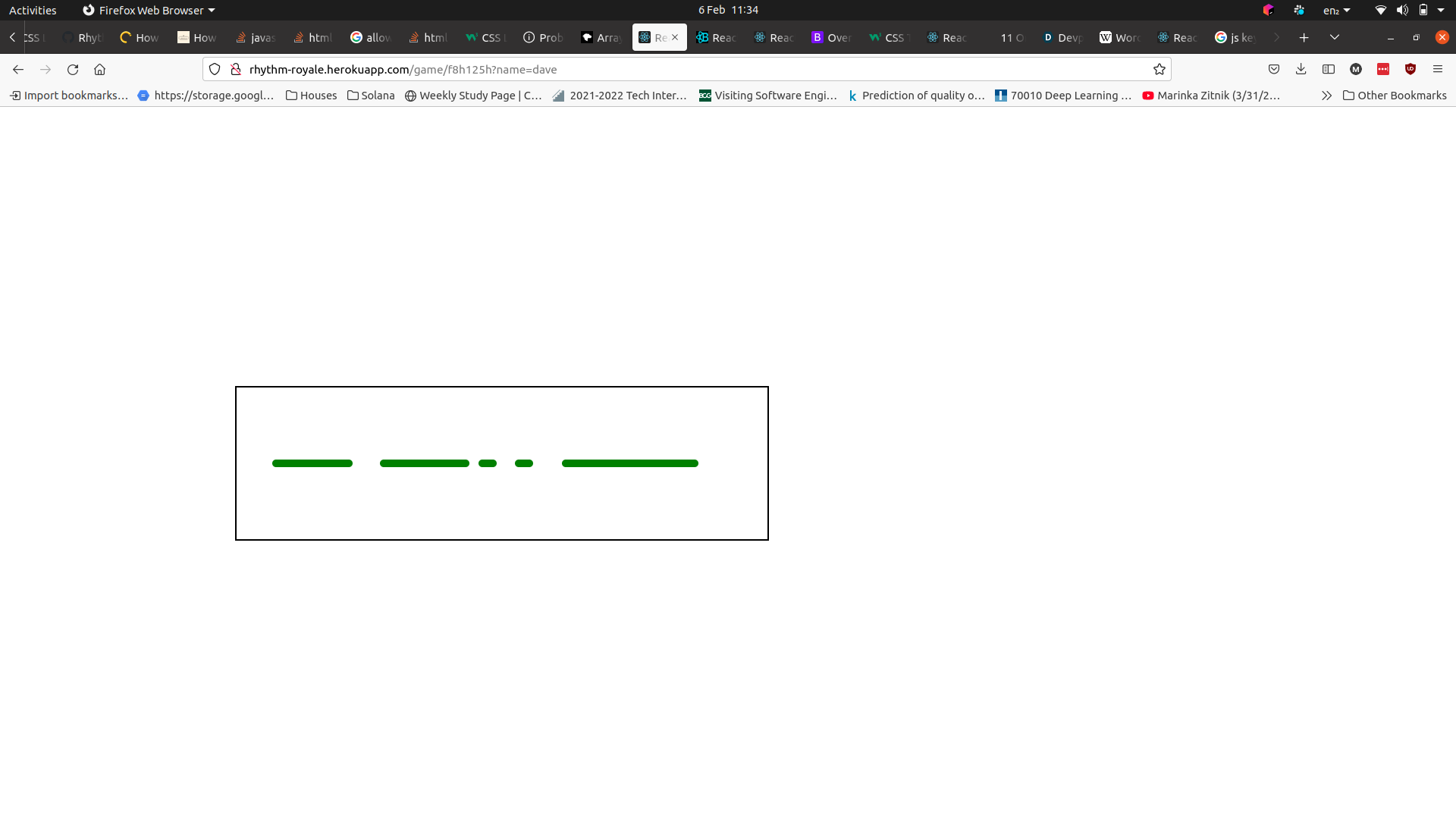Show the sidebars icon in toolbar
This screenshot has height=819, width=1456.
[x=1328, y=69]
